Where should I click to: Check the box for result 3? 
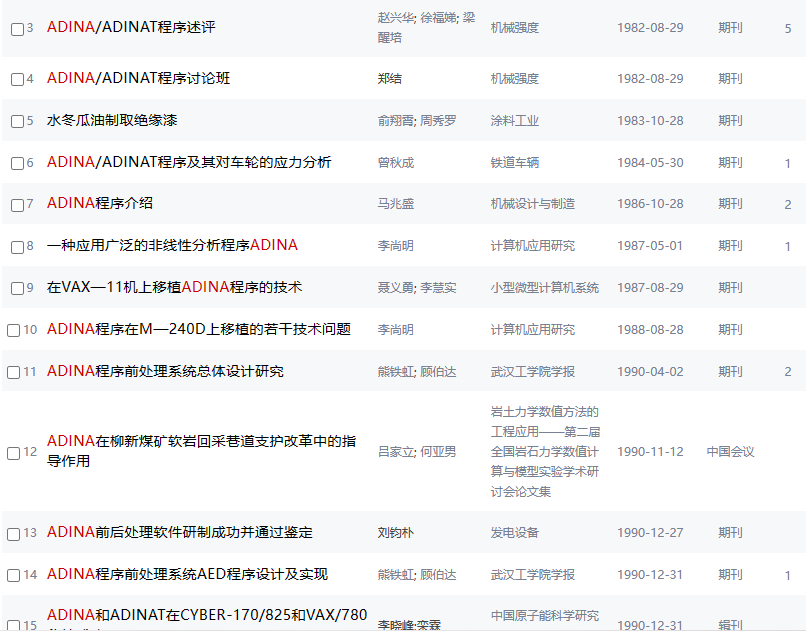(x=15, y=27)
